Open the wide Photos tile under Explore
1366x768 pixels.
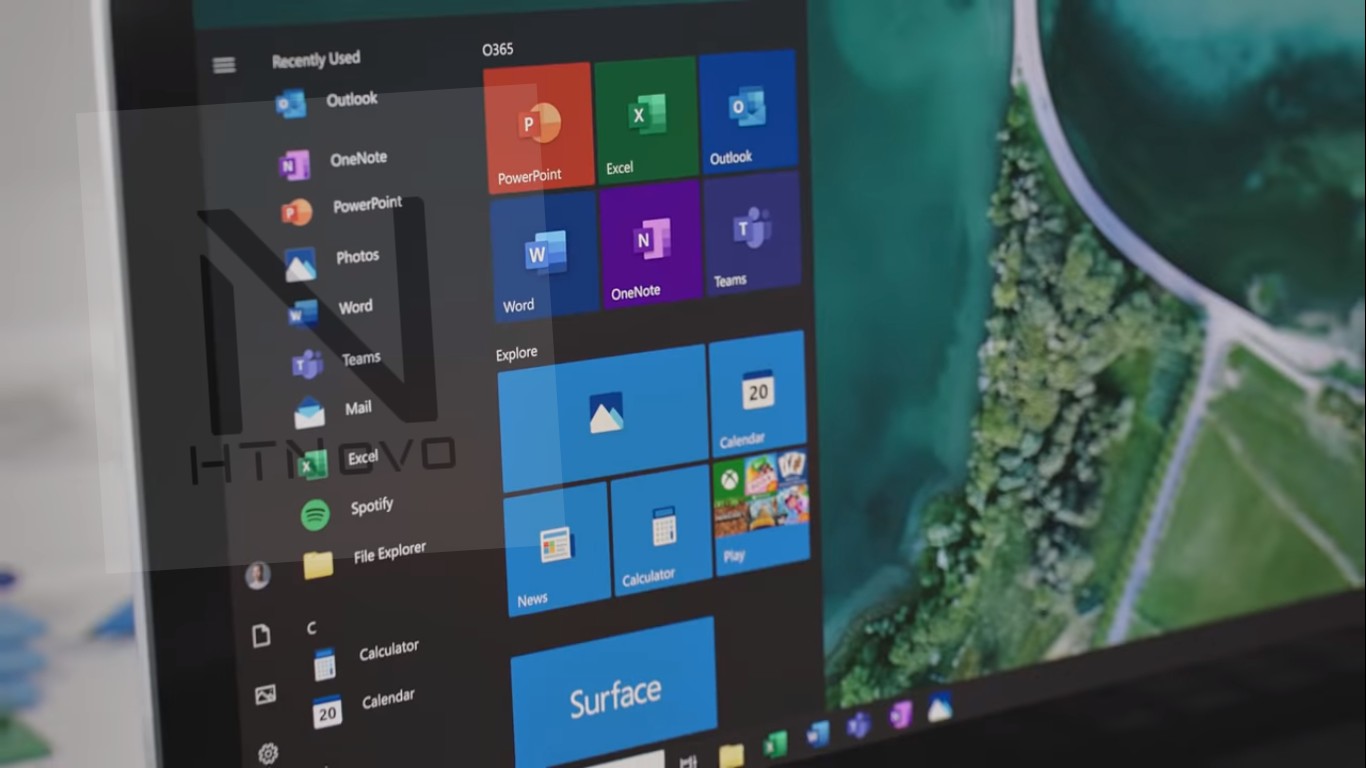(x=604, y=417)
